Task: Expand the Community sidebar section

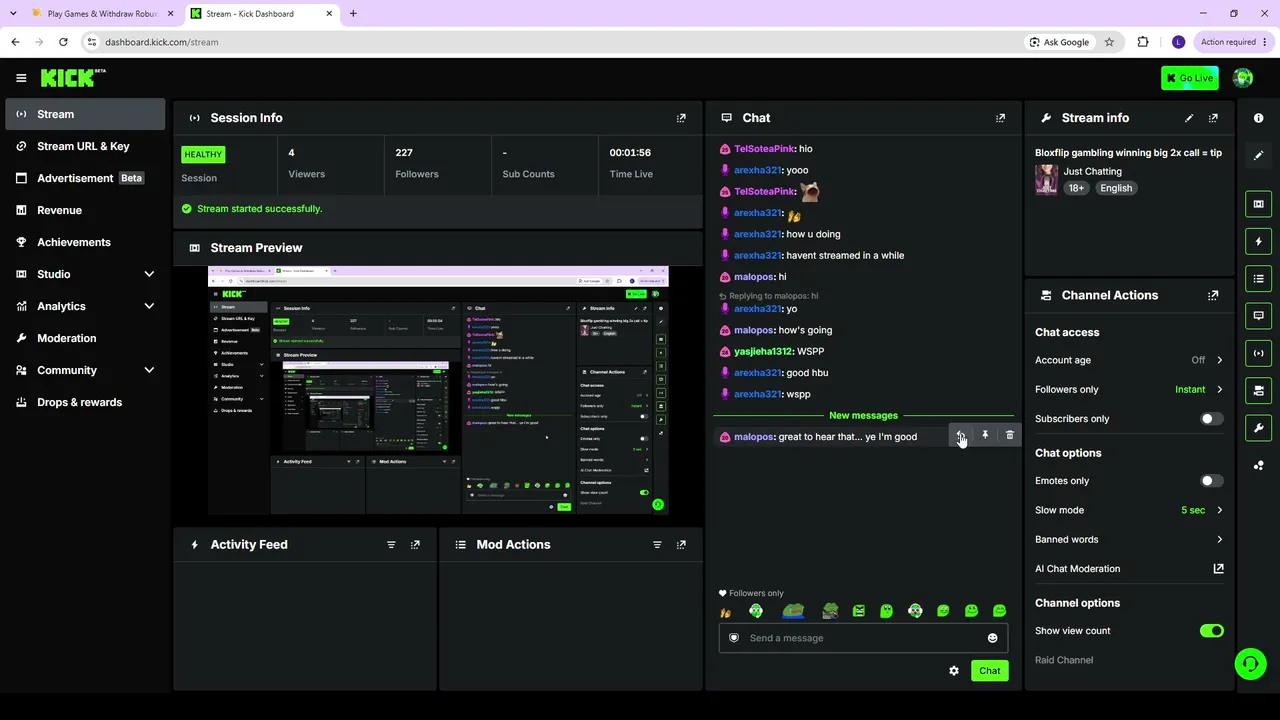Action: point(149,370)
